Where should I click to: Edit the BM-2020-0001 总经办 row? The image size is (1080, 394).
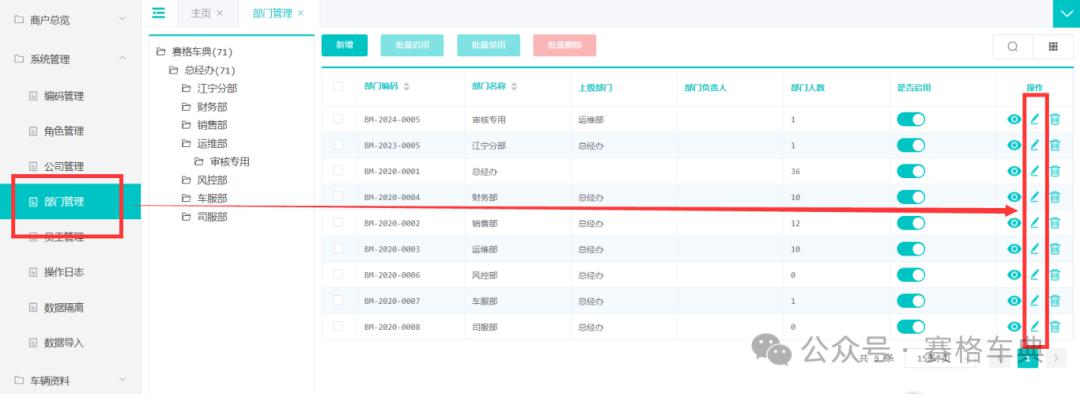[x=1034, y=171]
